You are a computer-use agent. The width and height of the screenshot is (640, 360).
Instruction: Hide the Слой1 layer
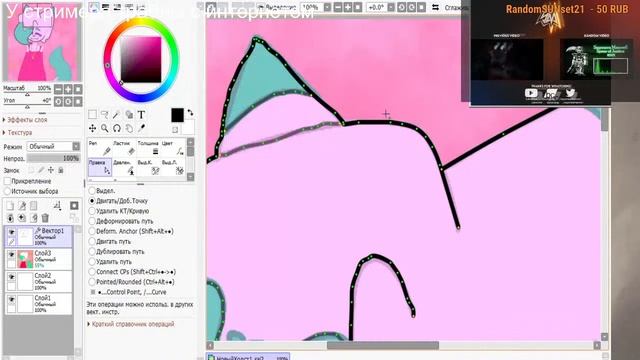point(11,300)
